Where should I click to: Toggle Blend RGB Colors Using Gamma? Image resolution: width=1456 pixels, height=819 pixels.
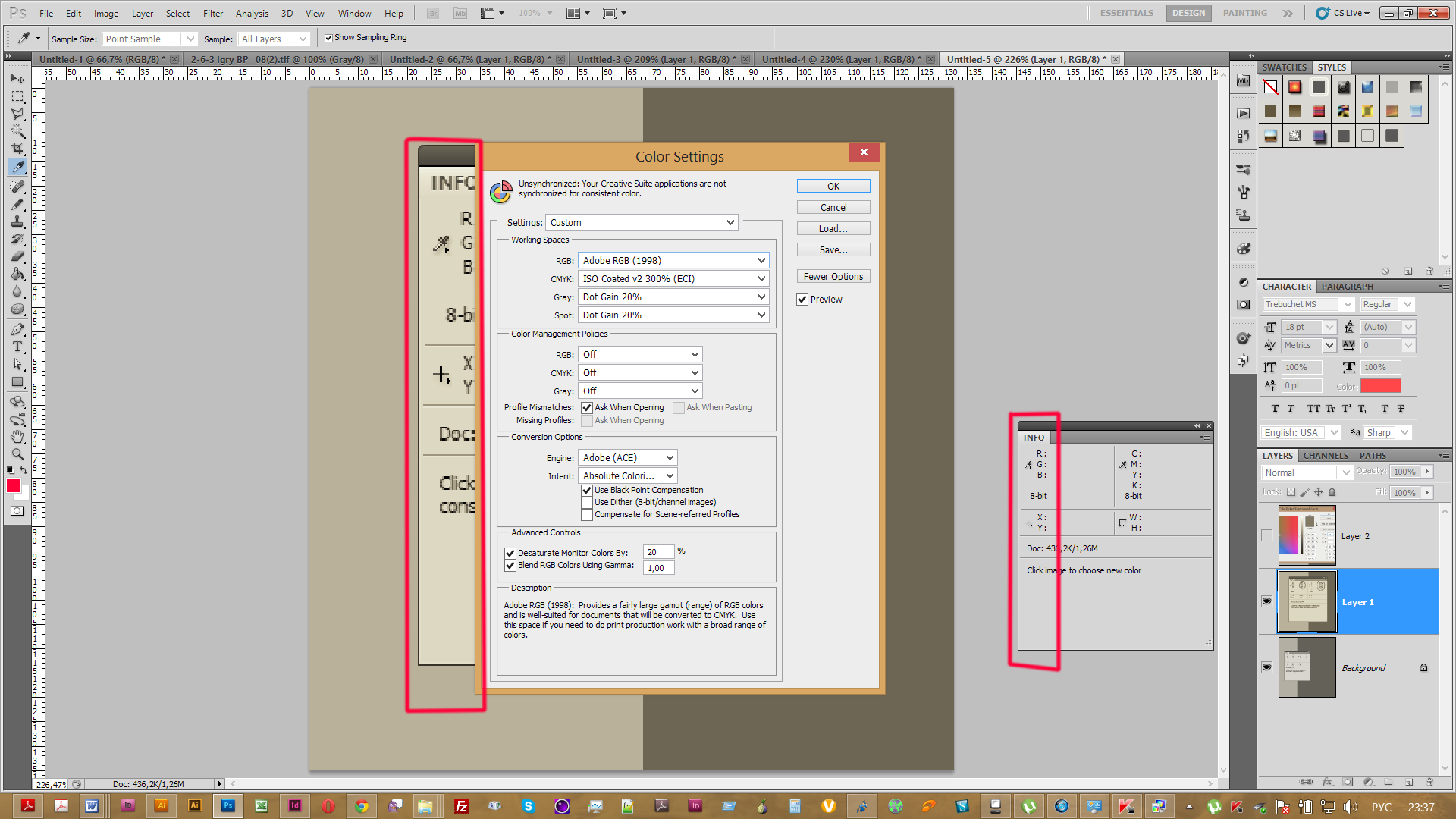(x=510, y=565)
